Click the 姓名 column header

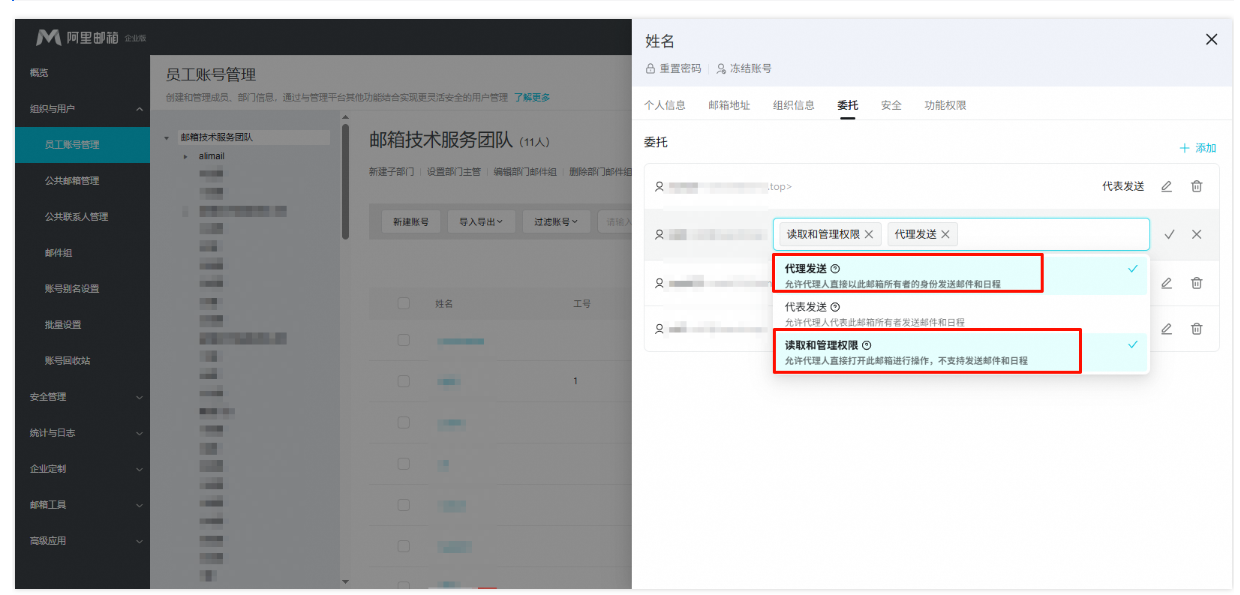[444, 303]
